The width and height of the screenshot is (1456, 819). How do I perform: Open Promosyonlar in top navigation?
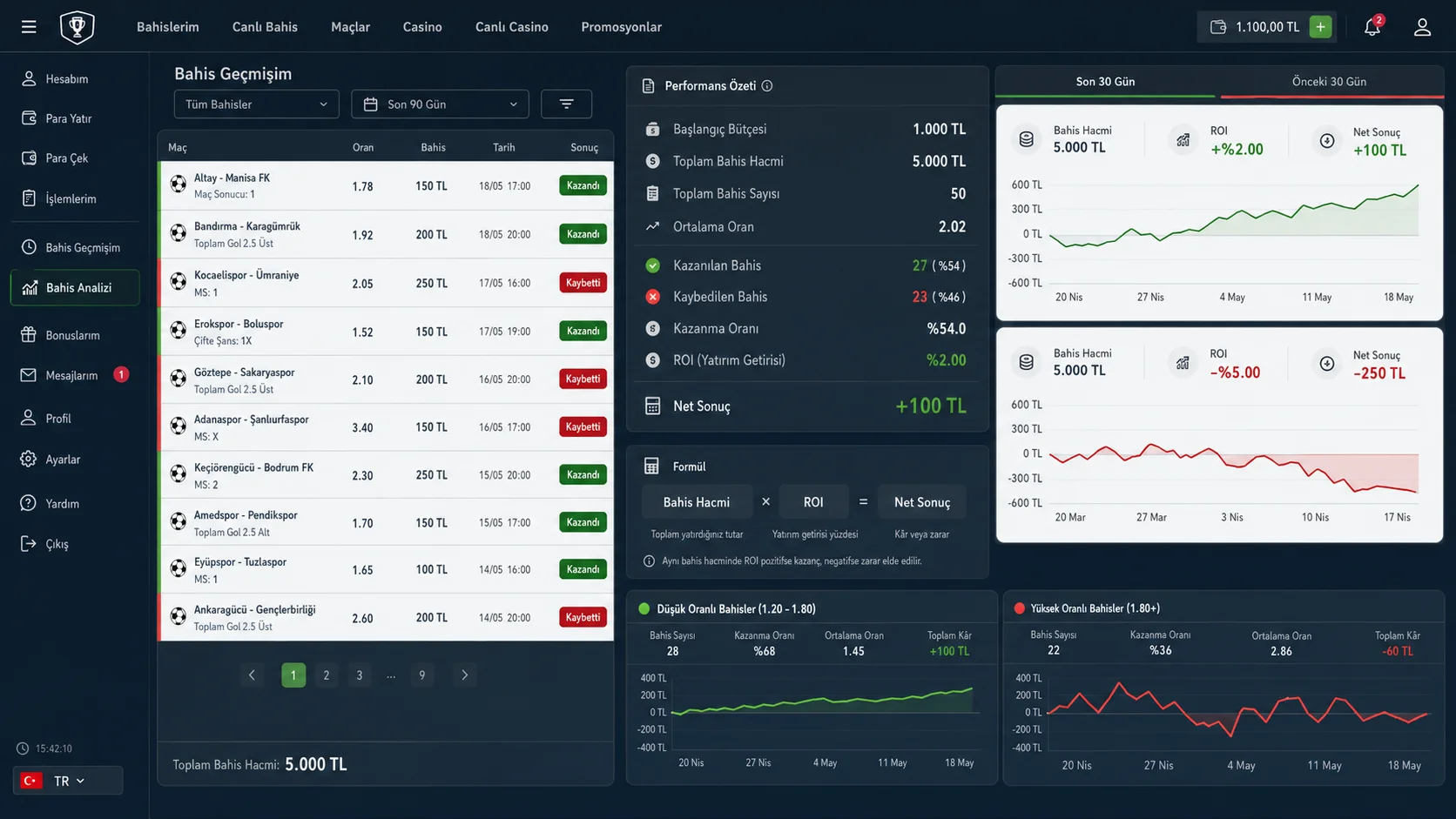pos(621,27)
